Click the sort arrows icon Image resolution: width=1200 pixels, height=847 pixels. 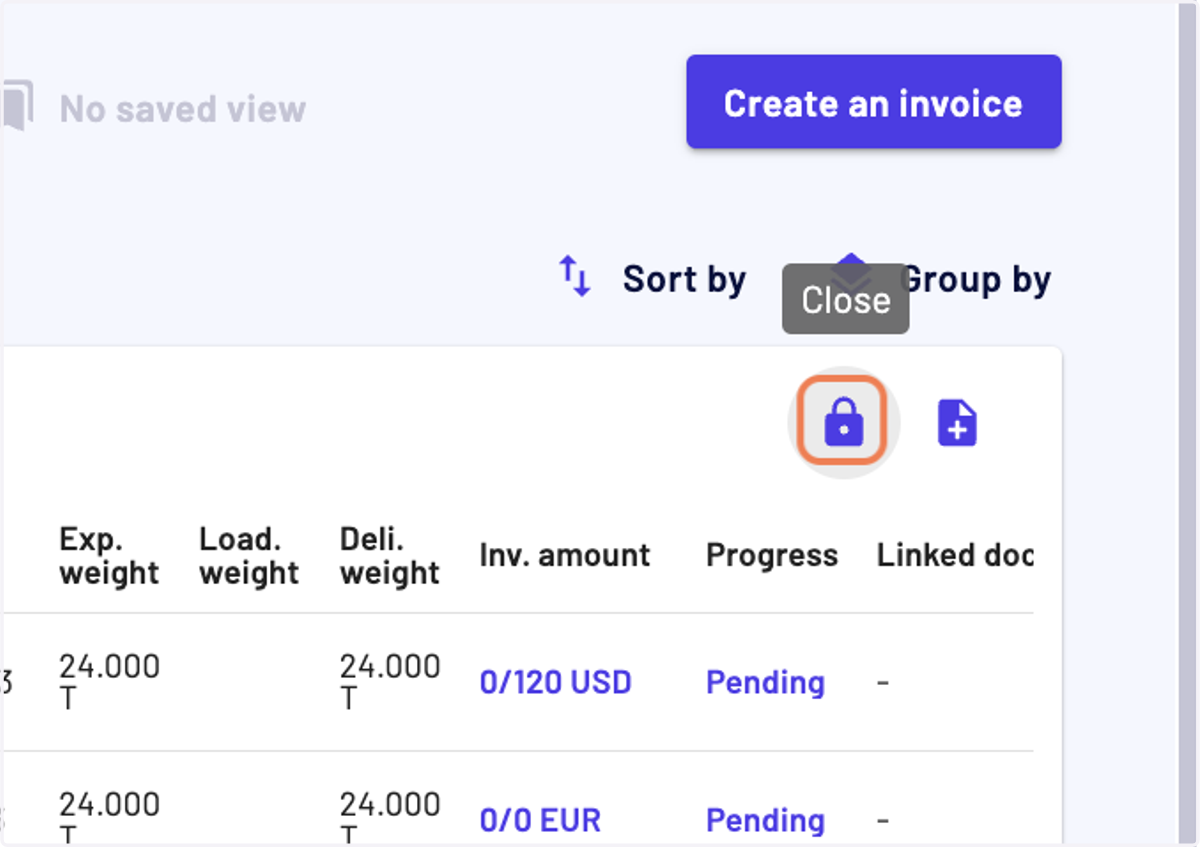coord(575,276)
